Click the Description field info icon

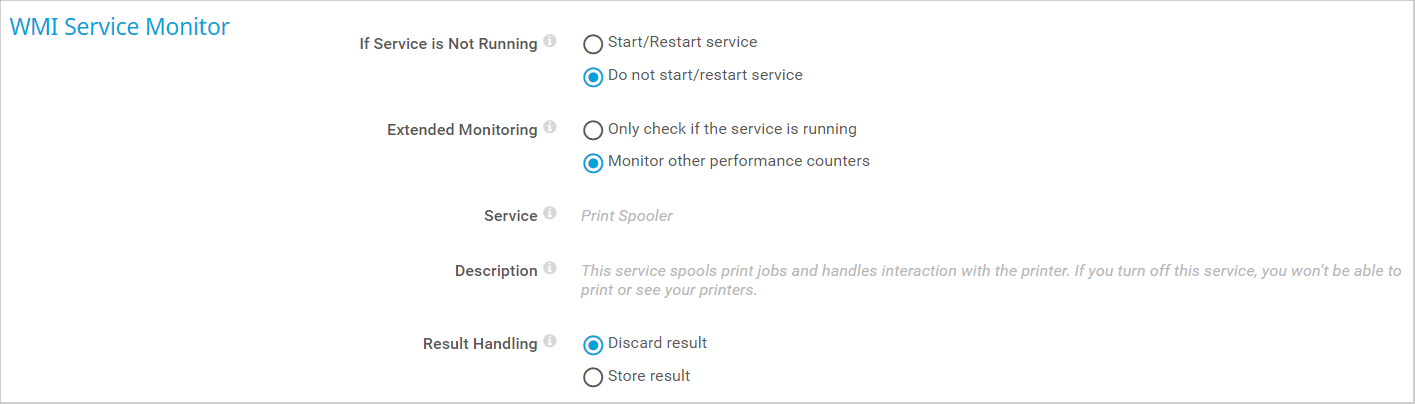550,270
